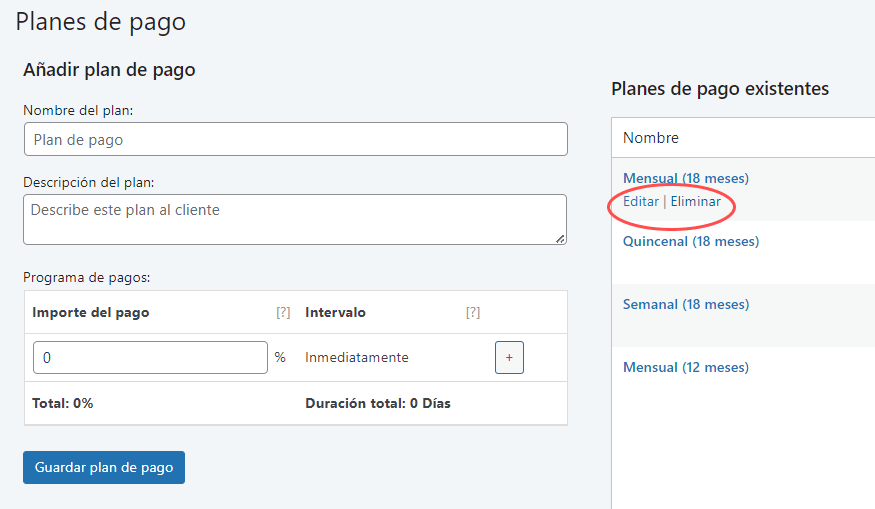Click the Nombre del plan label
The width and height of the screenshot is (875, 509).
[x=78, y=110]
